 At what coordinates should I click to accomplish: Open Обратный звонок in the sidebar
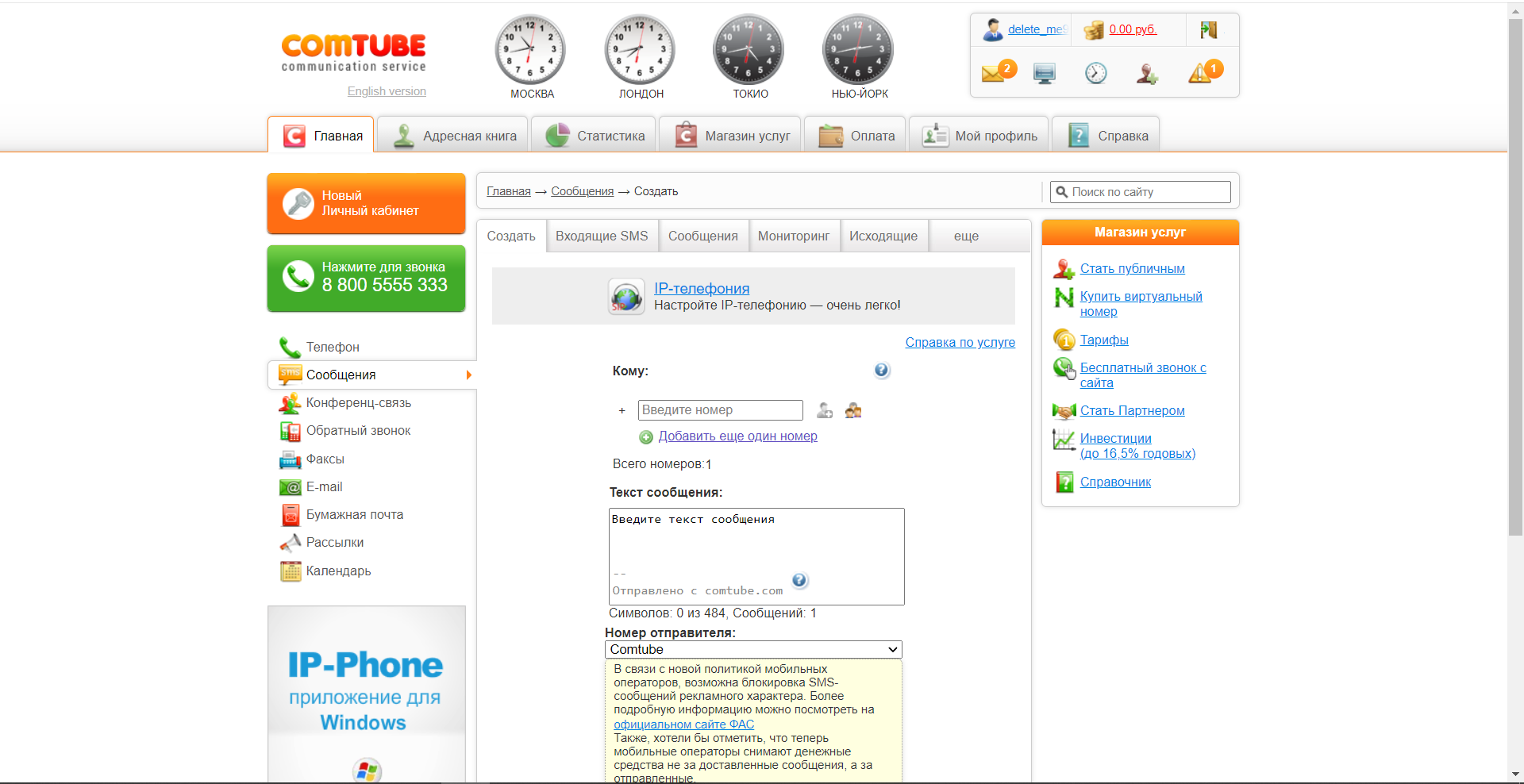[359, 431]
